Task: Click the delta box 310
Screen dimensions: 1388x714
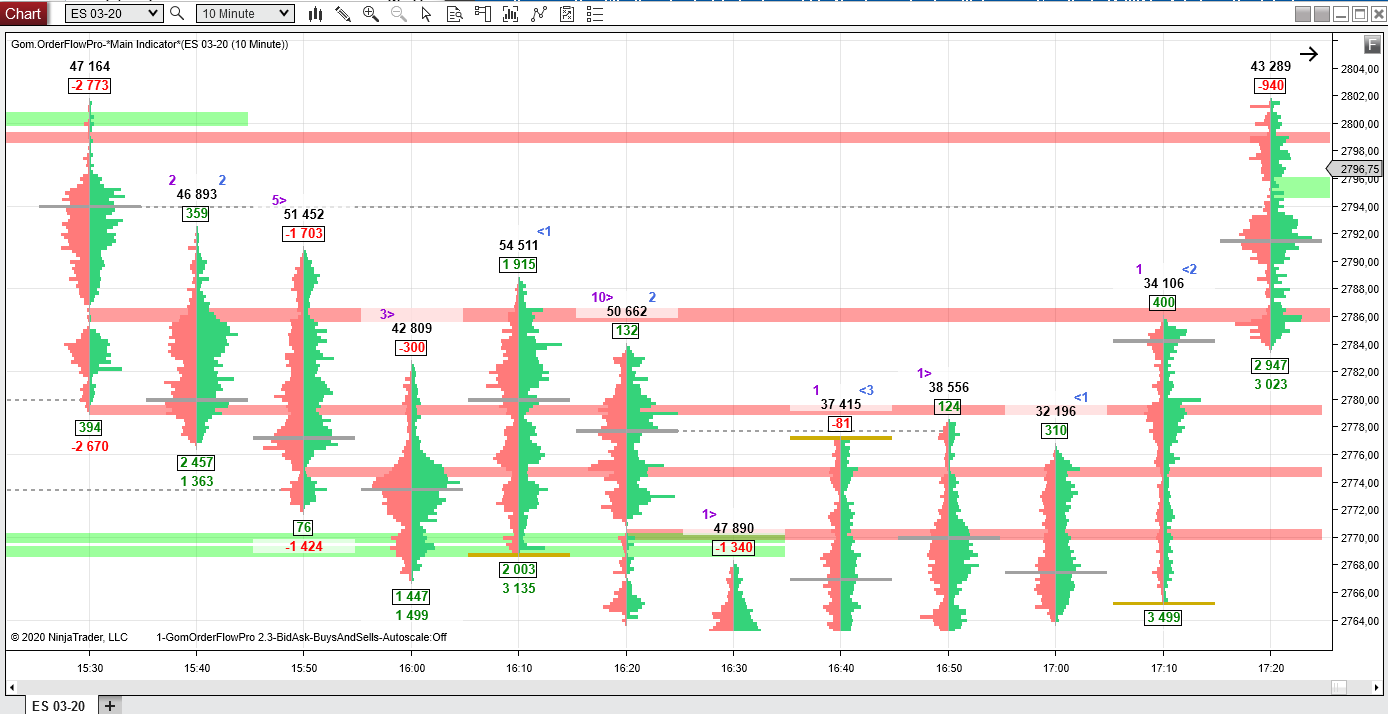Action: pos(1056,430)
